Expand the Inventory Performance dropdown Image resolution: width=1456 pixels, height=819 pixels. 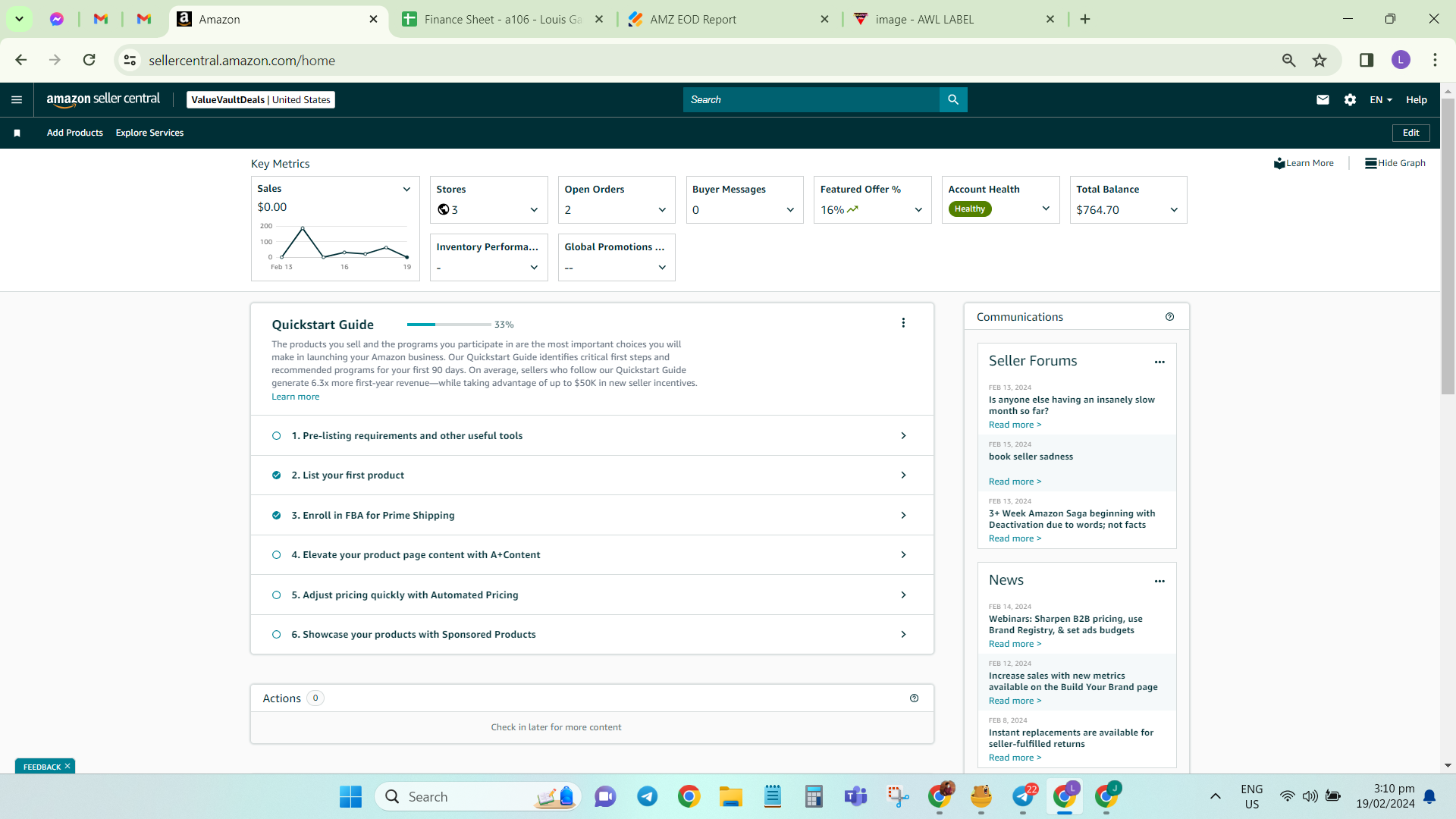coord(534,268)
